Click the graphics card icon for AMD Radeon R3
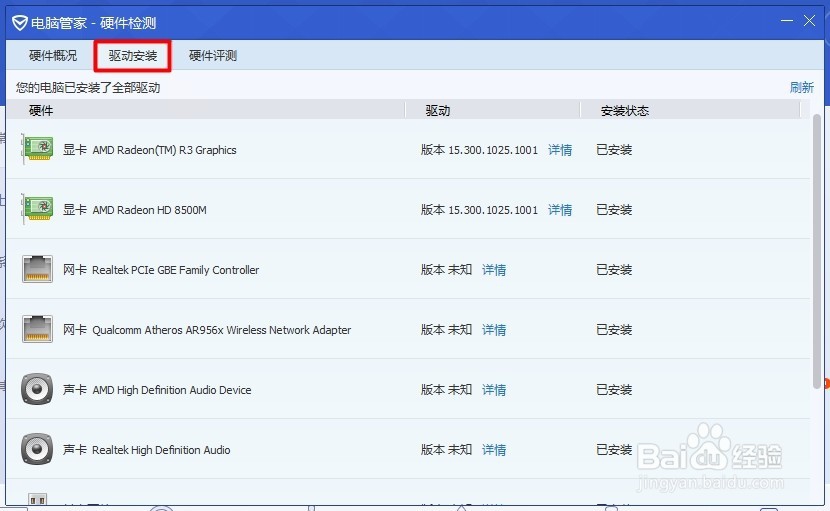The image size is (830, 511). coord(38,149)
